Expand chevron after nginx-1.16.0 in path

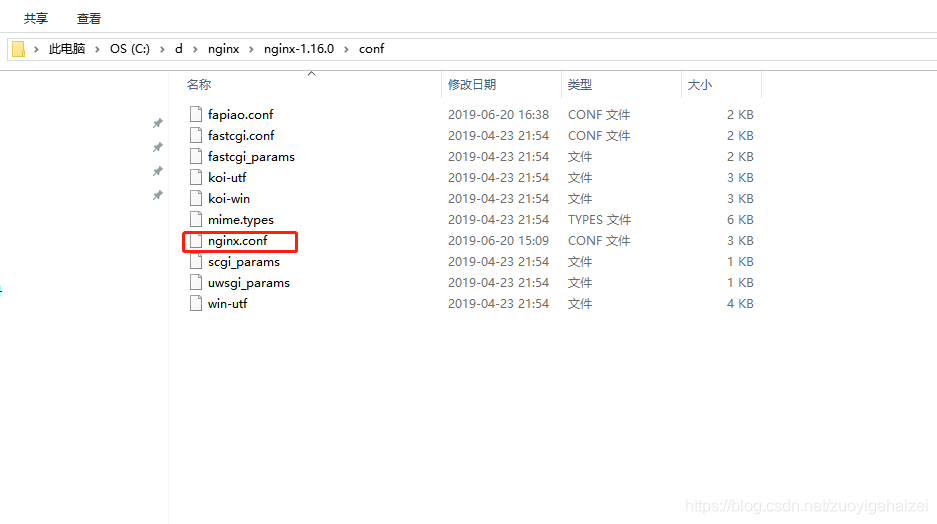click(x=346, y=49)
